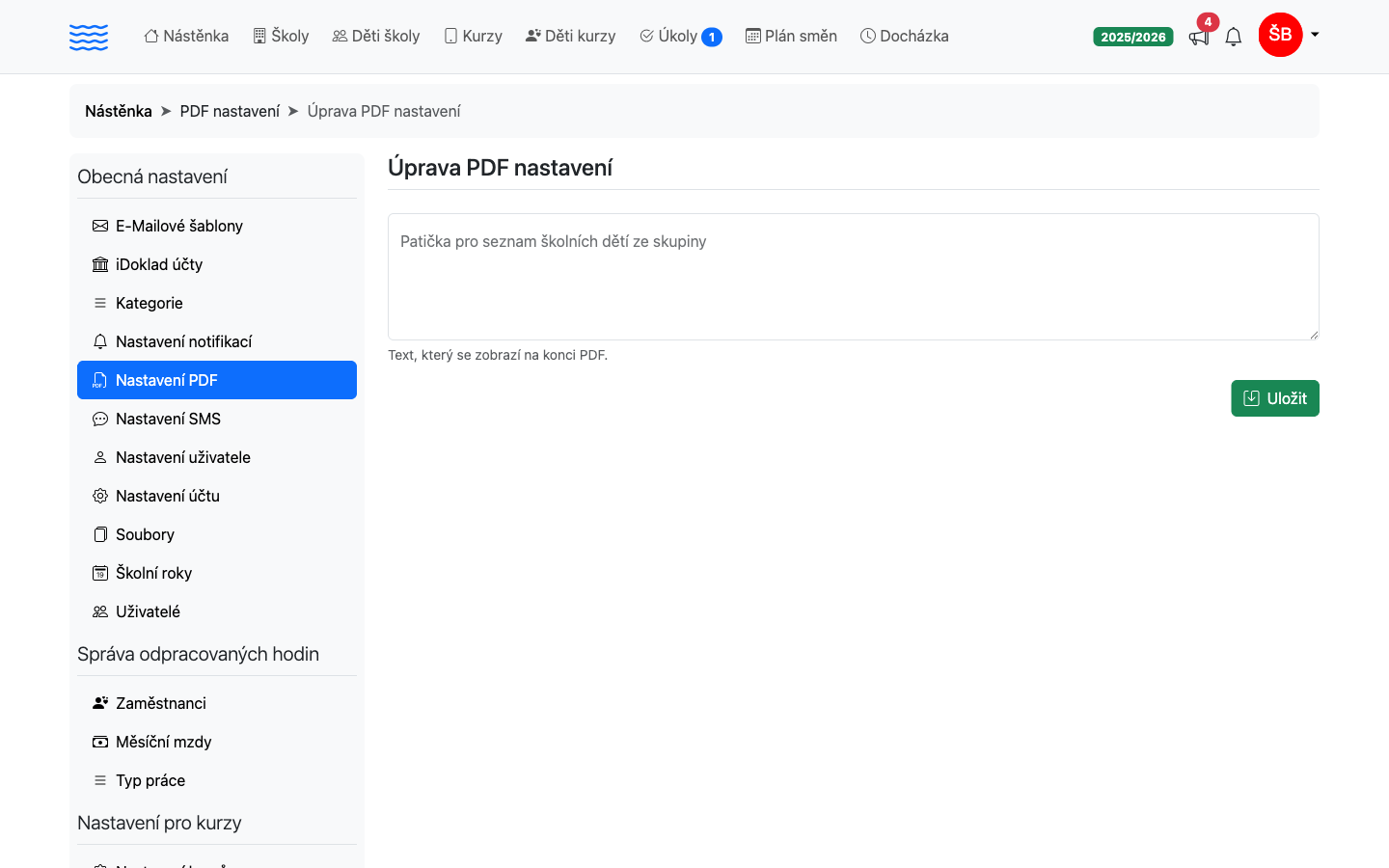Screen dimensions: 1389x868
Task: Click the iDoklad účty bank icon
Action: (x=100, y=264)
